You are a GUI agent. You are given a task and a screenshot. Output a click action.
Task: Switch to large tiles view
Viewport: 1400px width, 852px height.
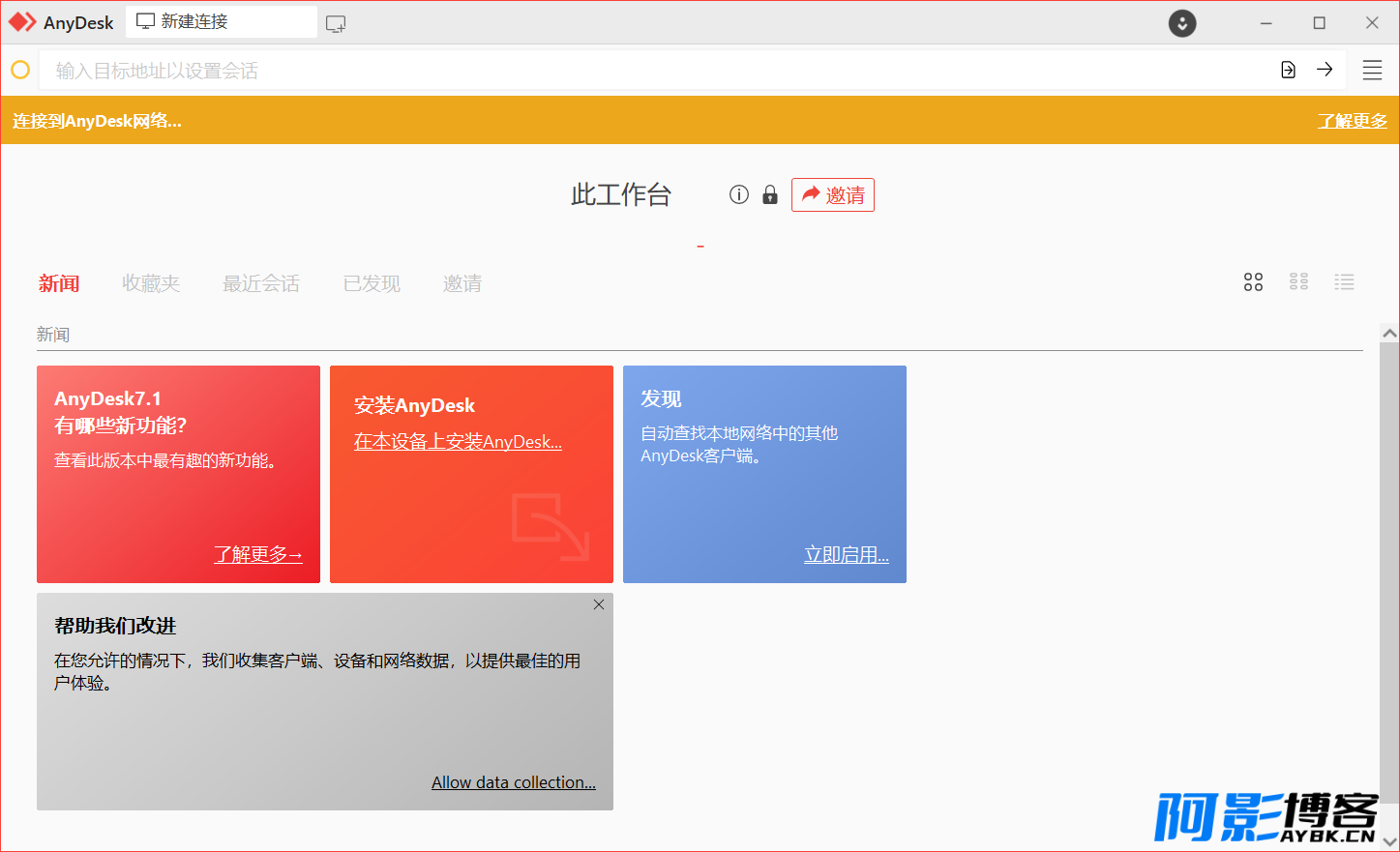coord(1253,282)
